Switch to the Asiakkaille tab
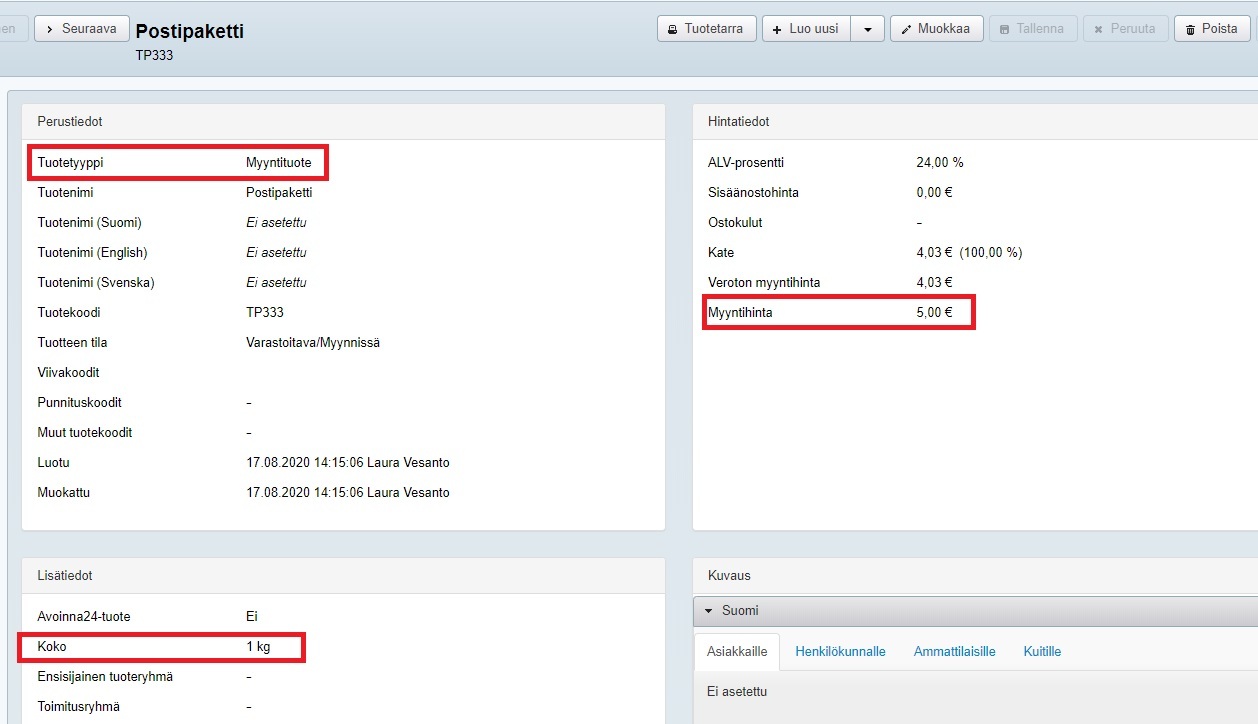The height and width of the screenshot is (724, 1258). pos(737,651)
